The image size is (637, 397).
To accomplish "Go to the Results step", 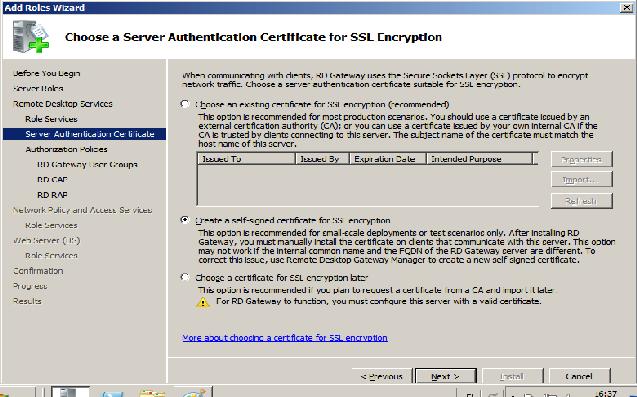I will (27, 301).
